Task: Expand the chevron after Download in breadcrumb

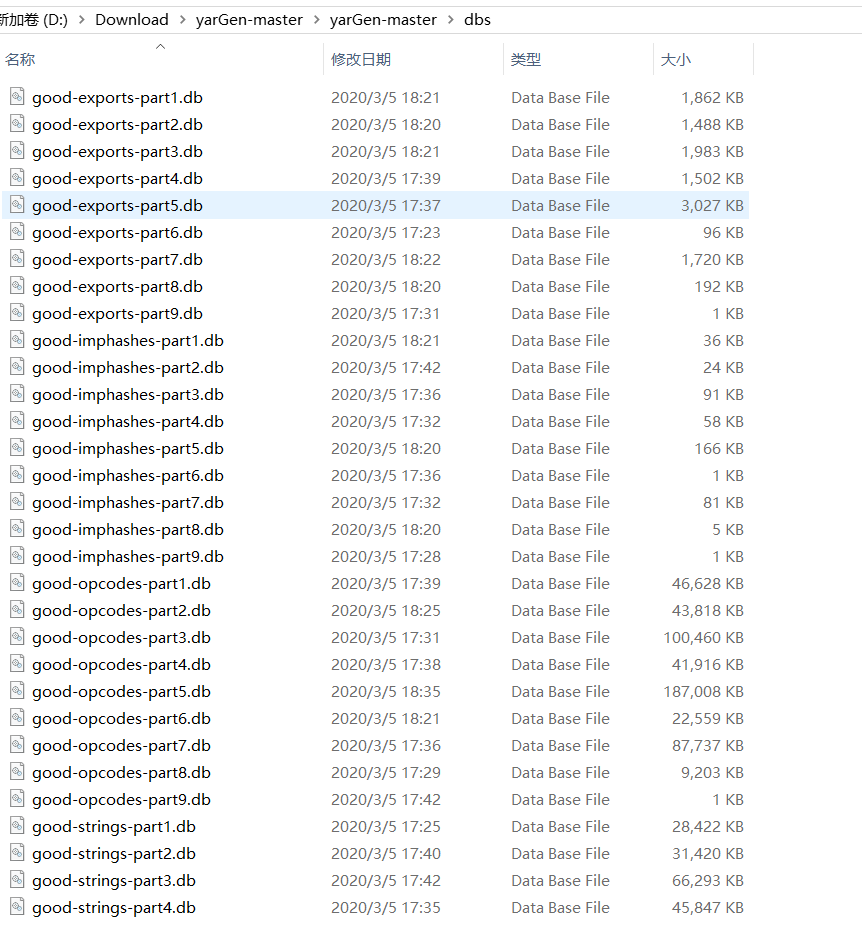Action: [x=183, y=20]
